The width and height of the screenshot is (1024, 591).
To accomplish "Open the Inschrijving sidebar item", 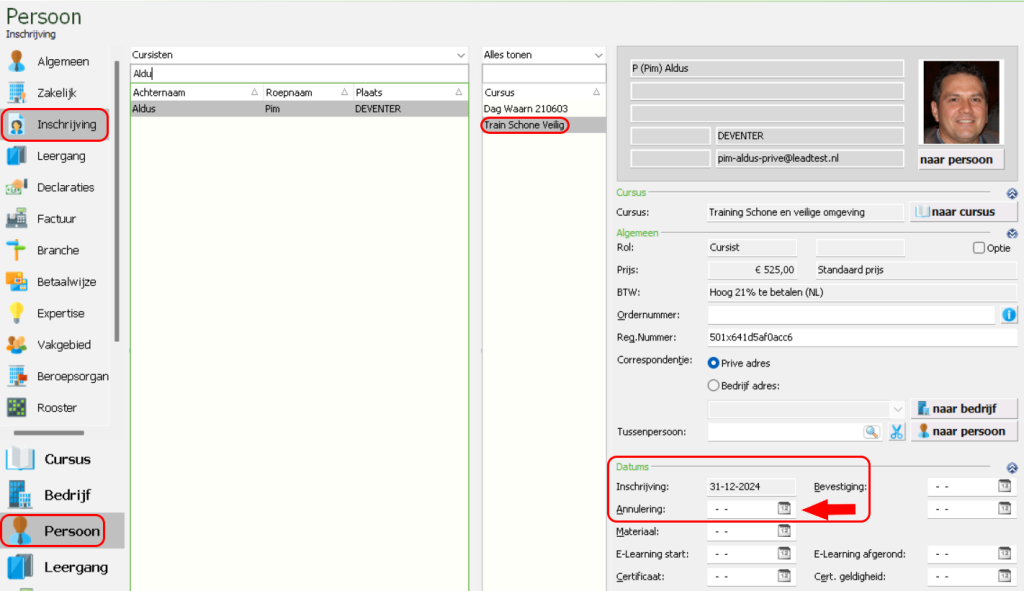I will click(x=56, y=124).
